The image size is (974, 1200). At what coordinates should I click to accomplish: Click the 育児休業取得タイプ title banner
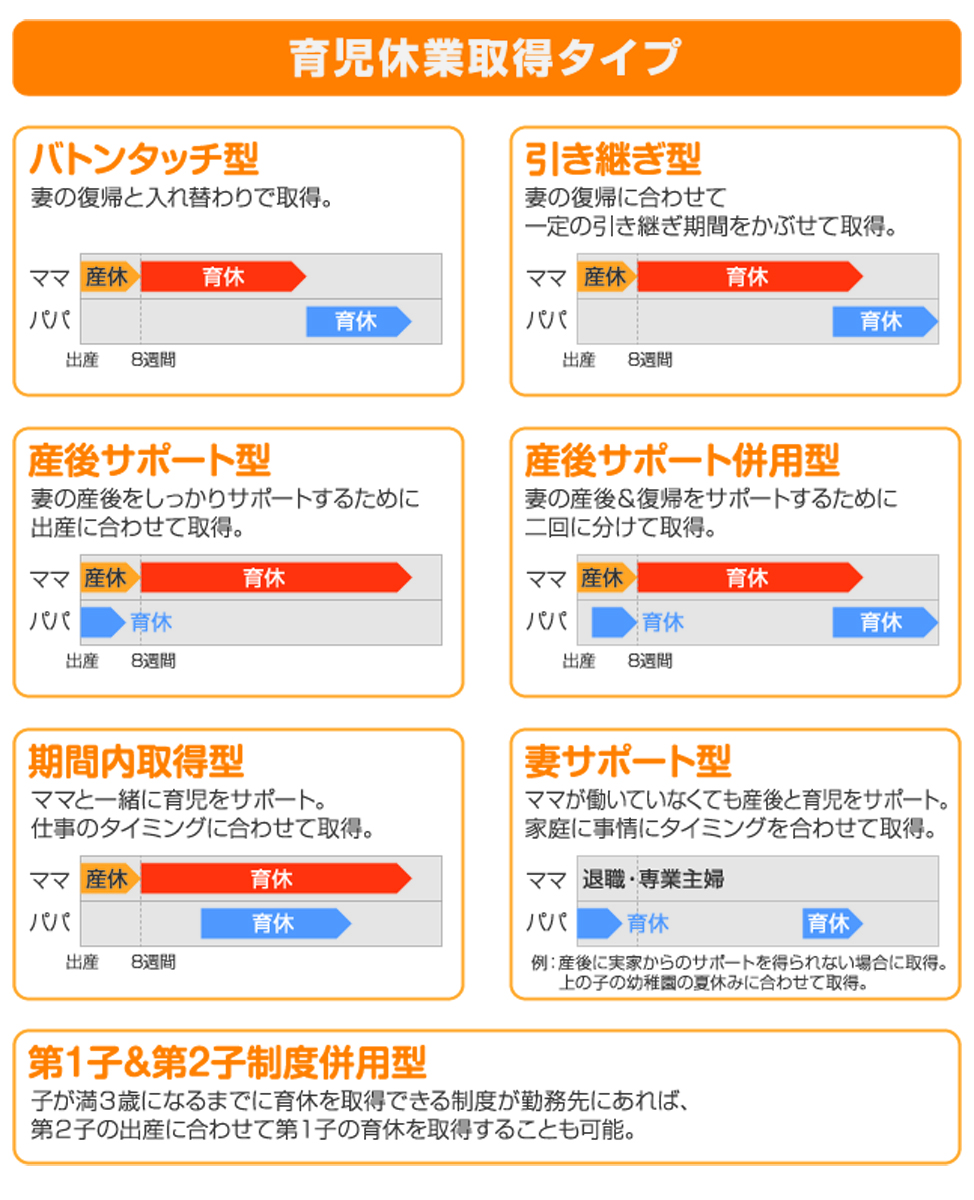coord(486,58)
